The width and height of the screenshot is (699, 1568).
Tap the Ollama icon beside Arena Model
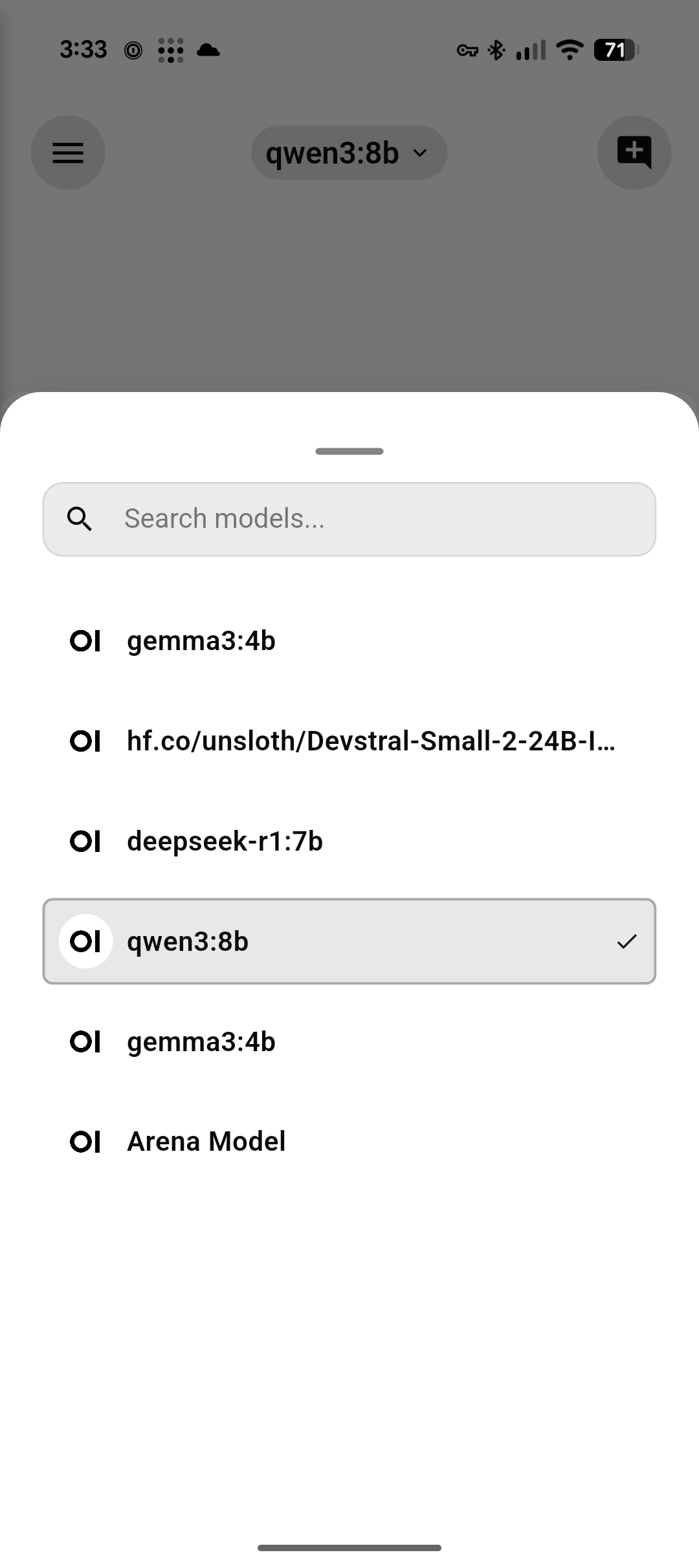[x=85, y=1142]
